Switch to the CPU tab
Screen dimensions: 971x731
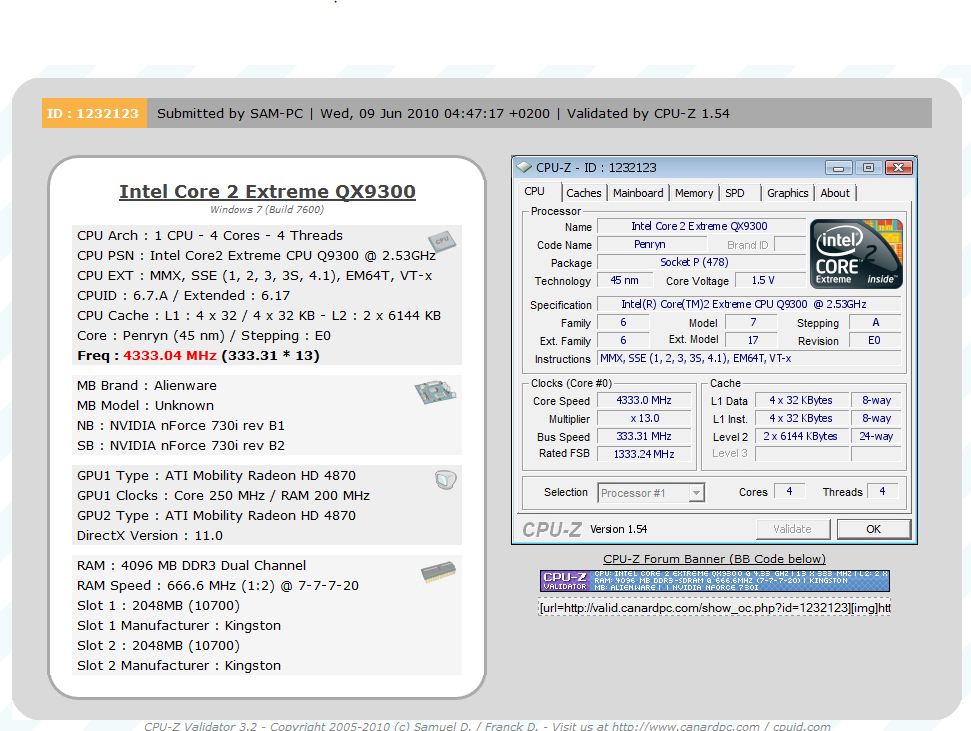[x=534, y=191]
